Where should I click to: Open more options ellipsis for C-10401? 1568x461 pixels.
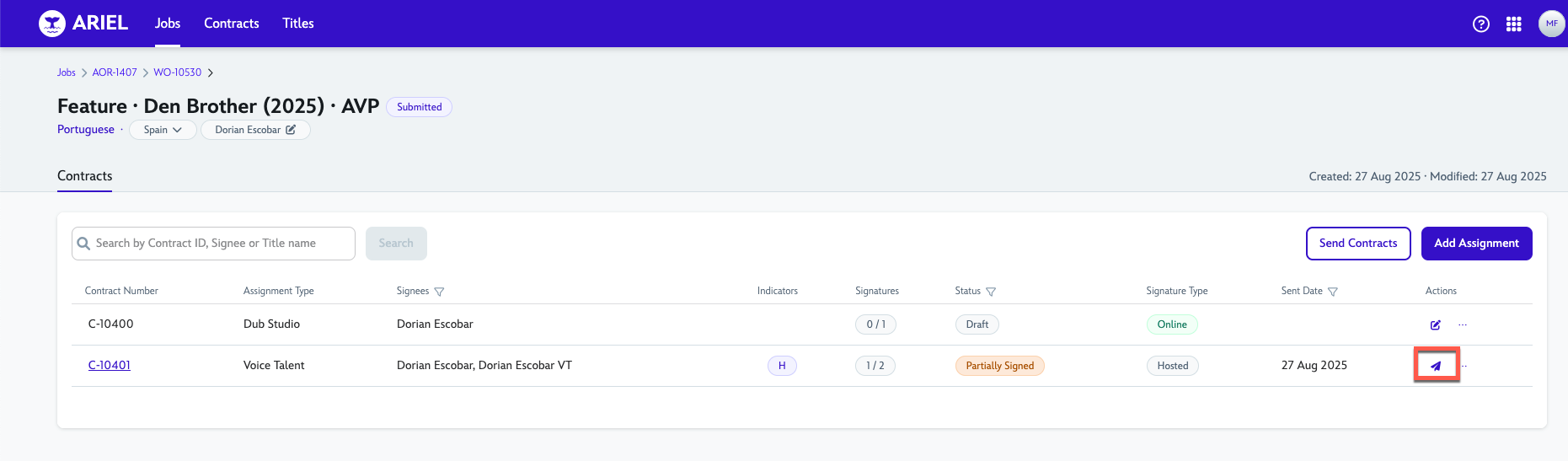(x=1465, y=366)
